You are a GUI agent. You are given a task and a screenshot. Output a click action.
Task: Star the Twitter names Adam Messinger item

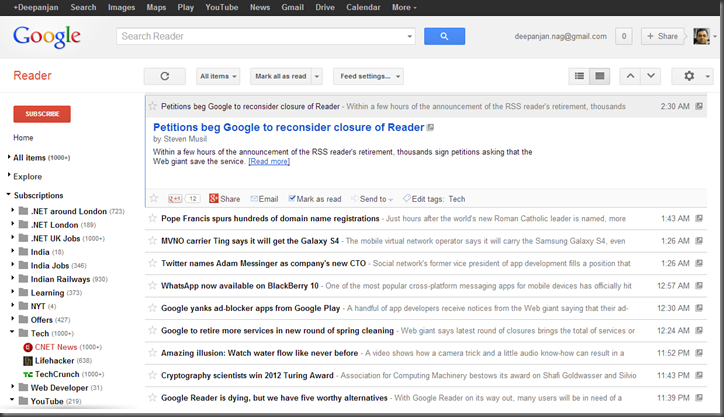152,263
